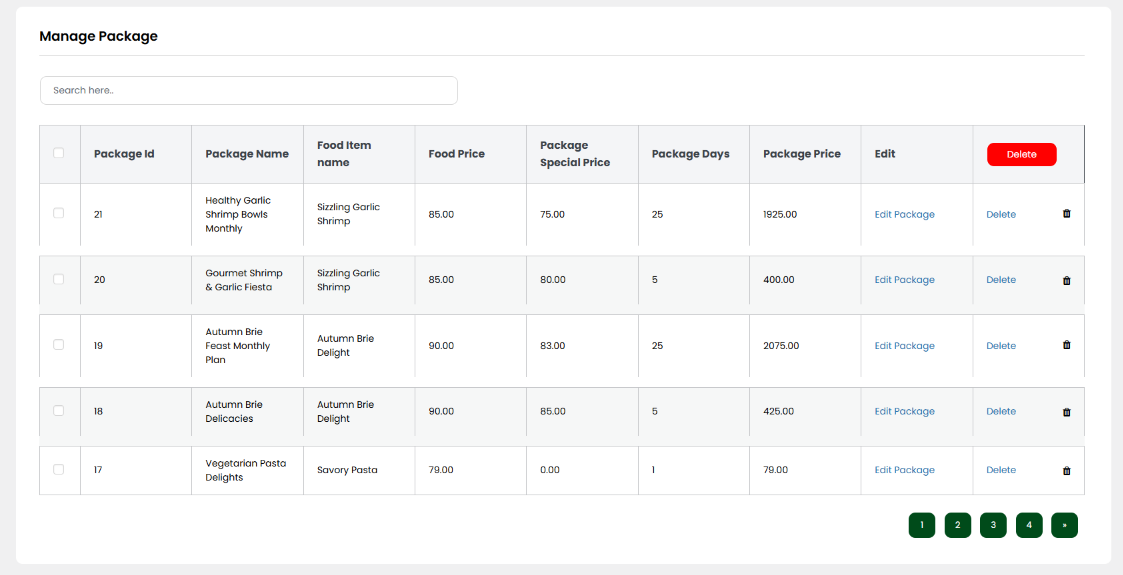Viewport: 1123px width, 575px height.
Task: Check the box for package 17
Action: (x=59, y=469)
